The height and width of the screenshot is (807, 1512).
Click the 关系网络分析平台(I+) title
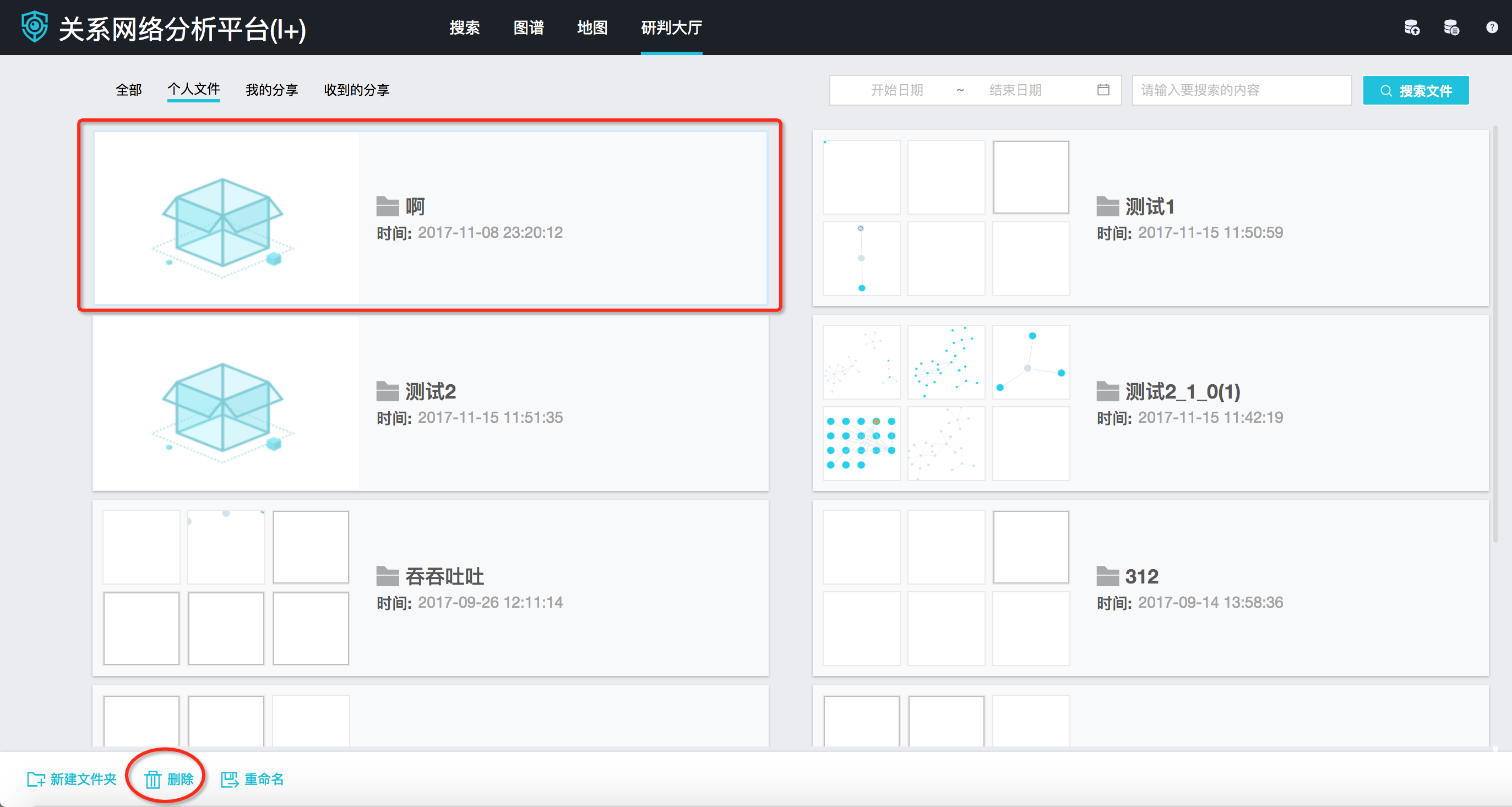(182, 29)
